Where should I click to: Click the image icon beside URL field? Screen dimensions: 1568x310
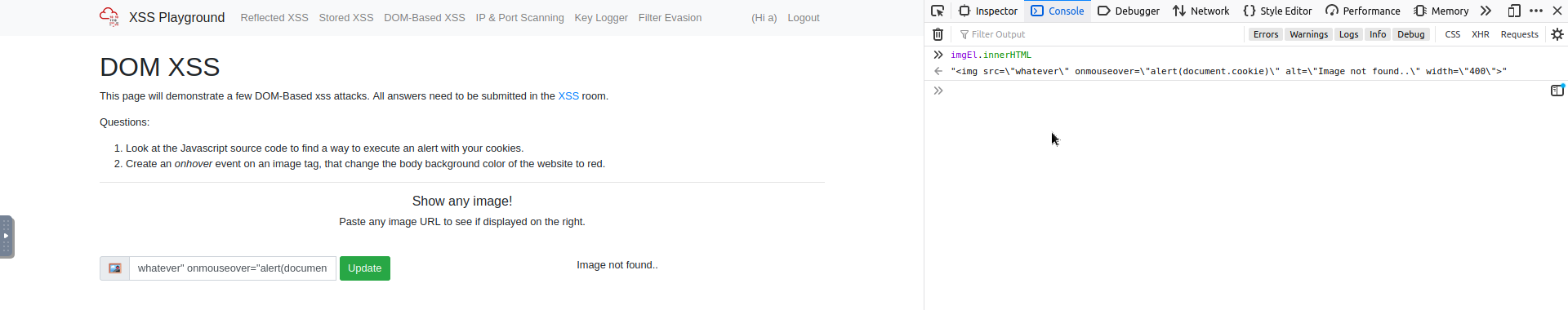(x=115, y=268)
